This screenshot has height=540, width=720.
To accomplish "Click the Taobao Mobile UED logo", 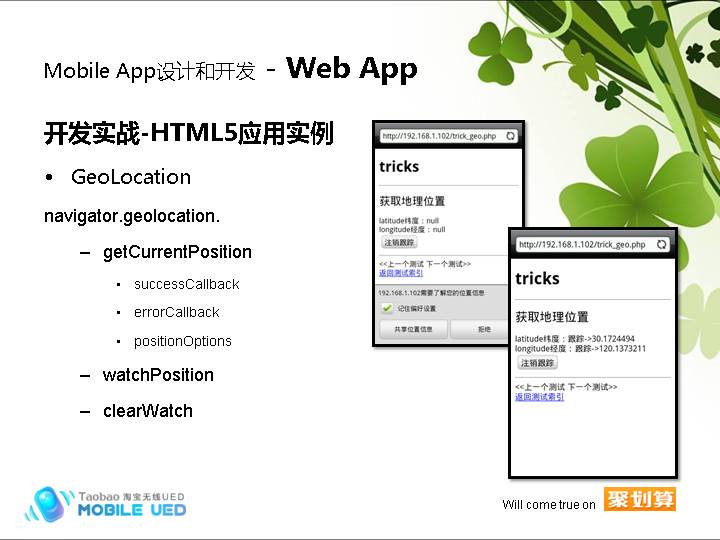I will tap(106, 503).
